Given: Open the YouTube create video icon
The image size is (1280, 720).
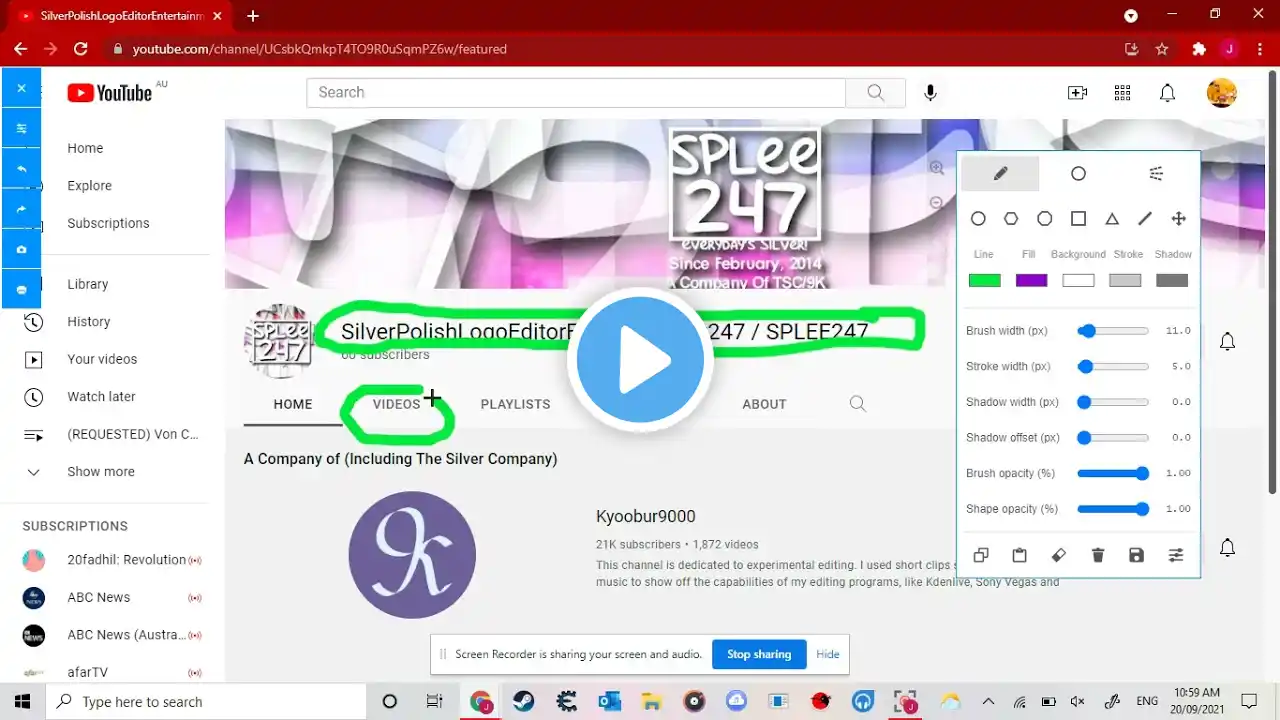Looking at the screenshot, I should (1077, 93).
